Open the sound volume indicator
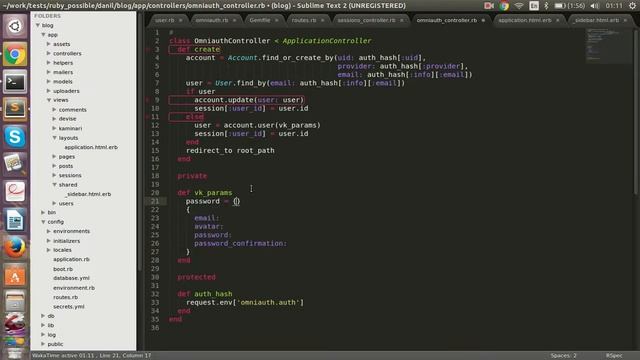640x360 pixels. [595, 6]
